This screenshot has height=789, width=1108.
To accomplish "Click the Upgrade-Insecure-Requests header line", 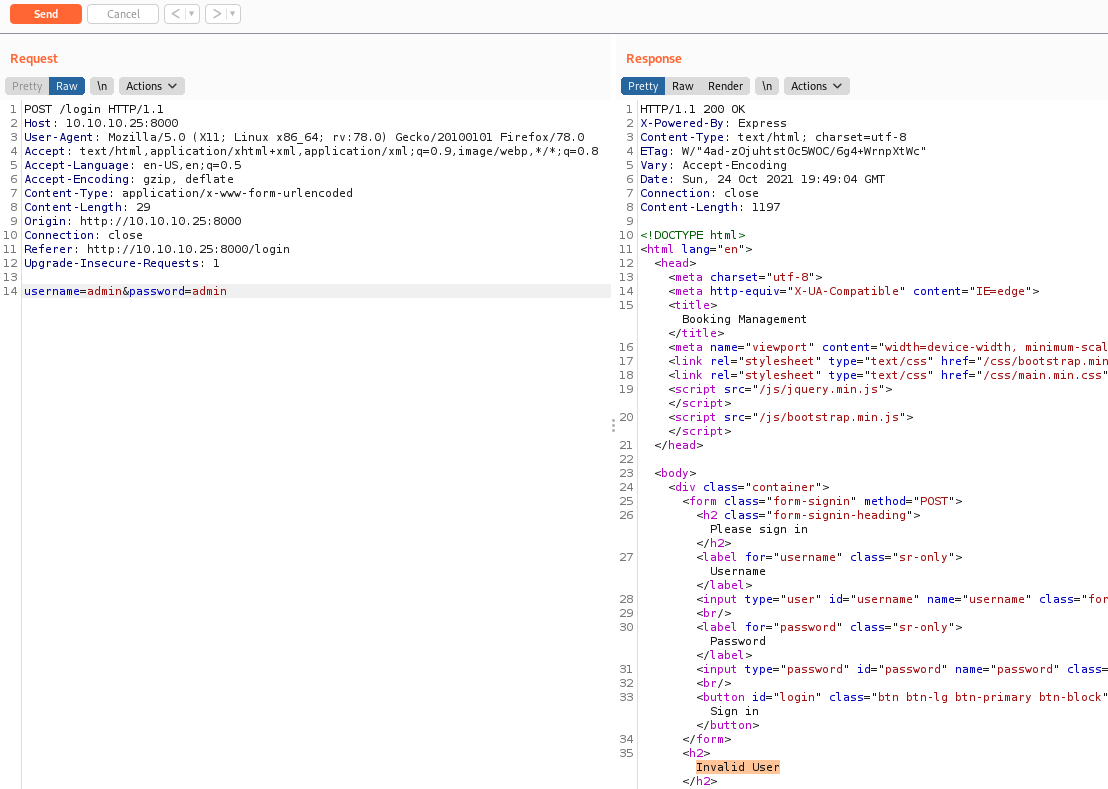I will [122, 263].
